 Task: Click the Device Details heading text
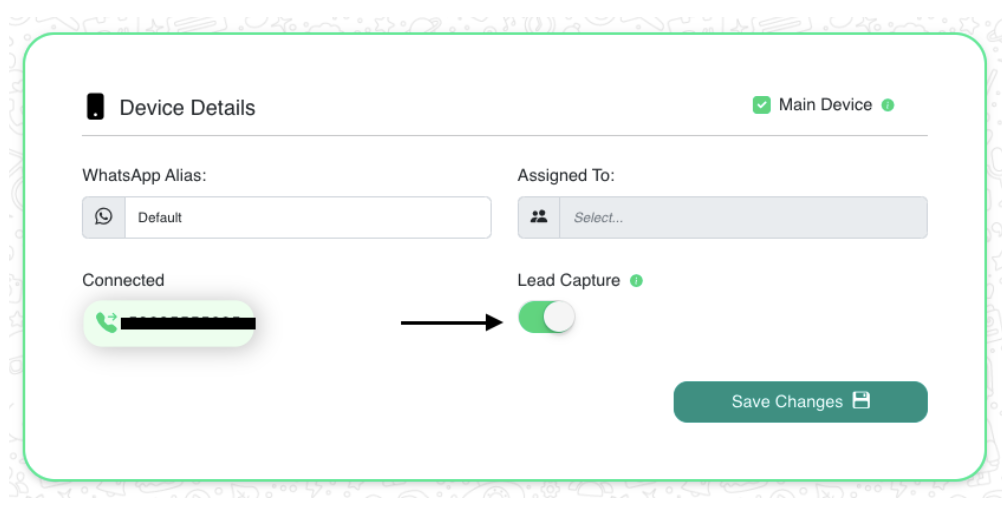[187, 108]
